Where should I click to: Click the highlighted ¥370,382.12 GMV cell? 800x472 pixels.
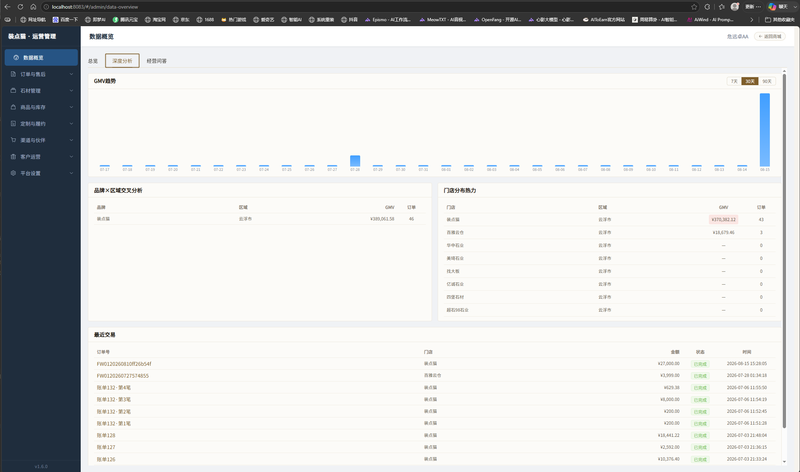pyautogui.click(x=723, y=219)
